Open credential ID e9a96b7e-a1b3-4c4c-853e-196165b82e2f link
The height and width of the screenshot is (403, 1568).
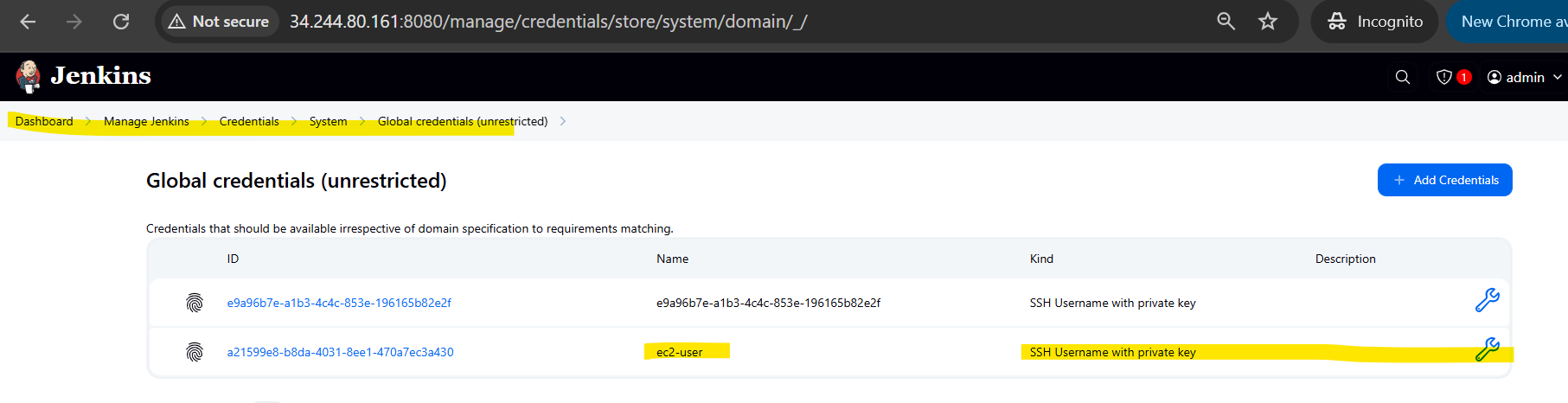click(x=339, y=303)
